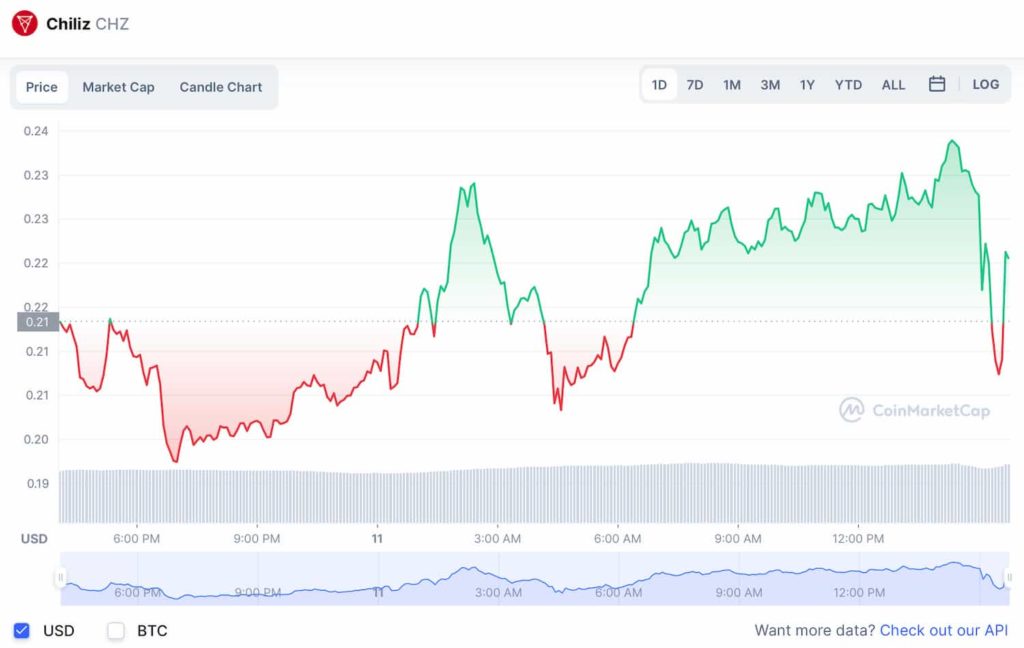Switch to the Price tab

[x=41, y=87]
